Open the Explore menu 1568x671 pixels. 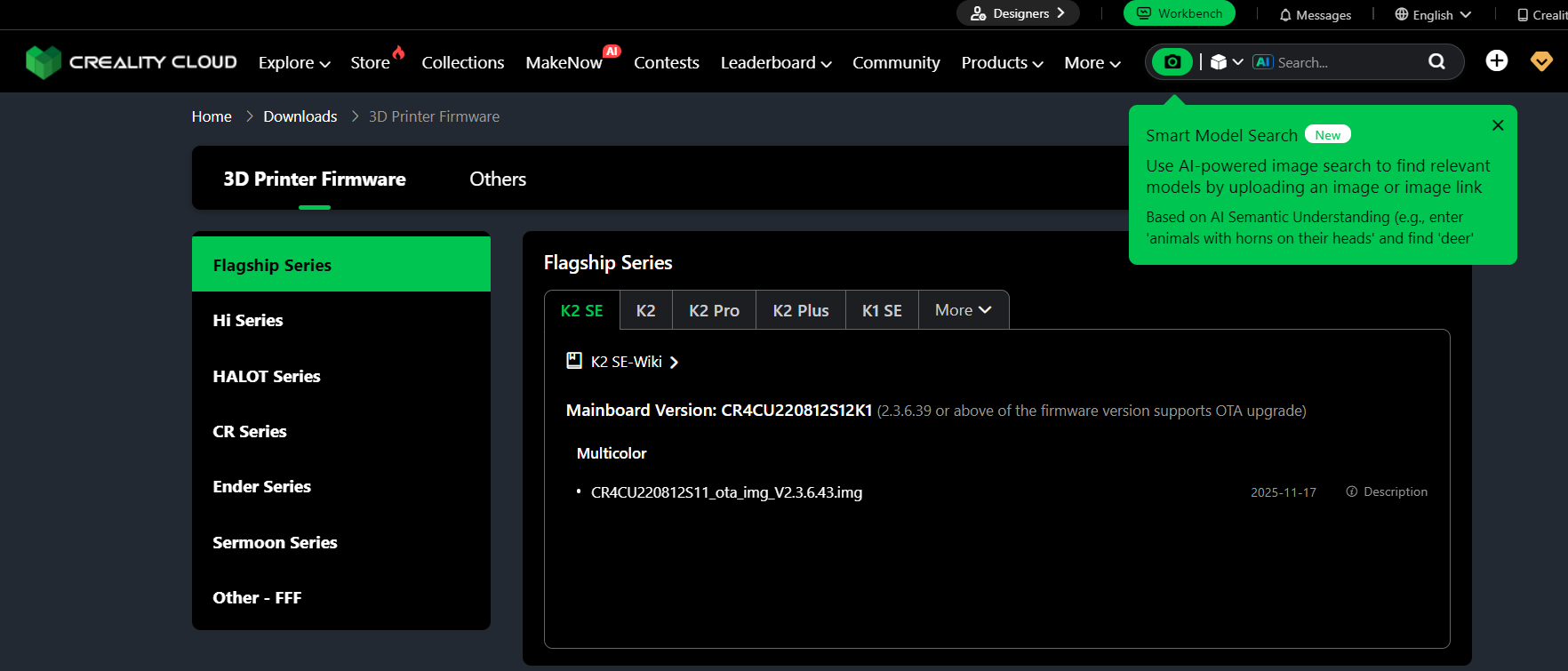294,63
